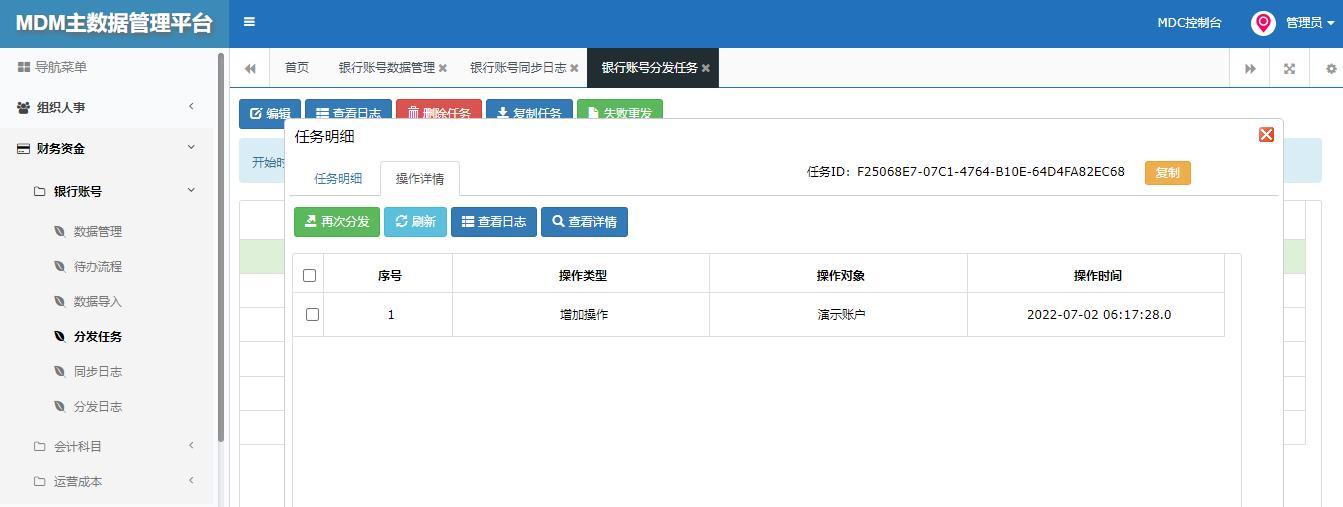Viewport: 1343px width, 507px height.
Task: Click the tabs scroll-left double arrow
Action: point(250,68)
